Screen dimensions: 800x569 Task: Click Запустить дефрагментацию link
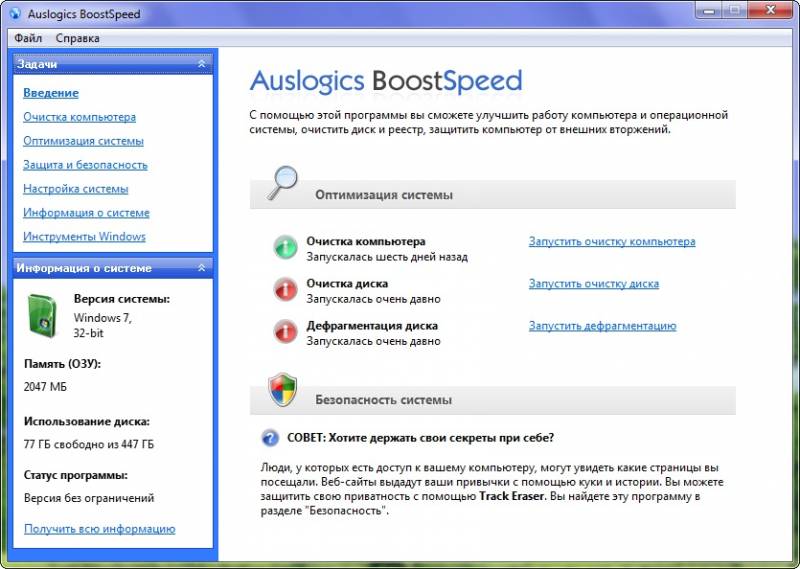coord(603,326)
